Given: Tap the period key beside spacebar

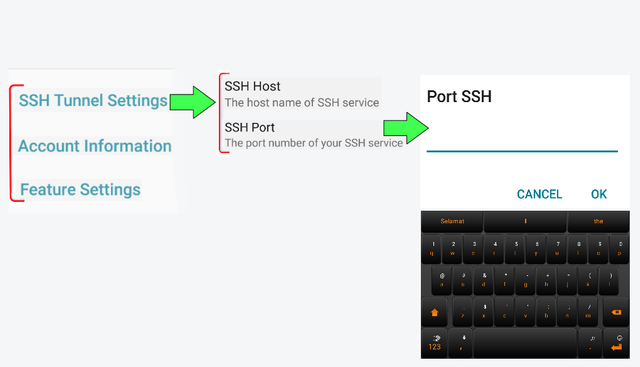Looking at the screenshot, I should pos(591,343).
